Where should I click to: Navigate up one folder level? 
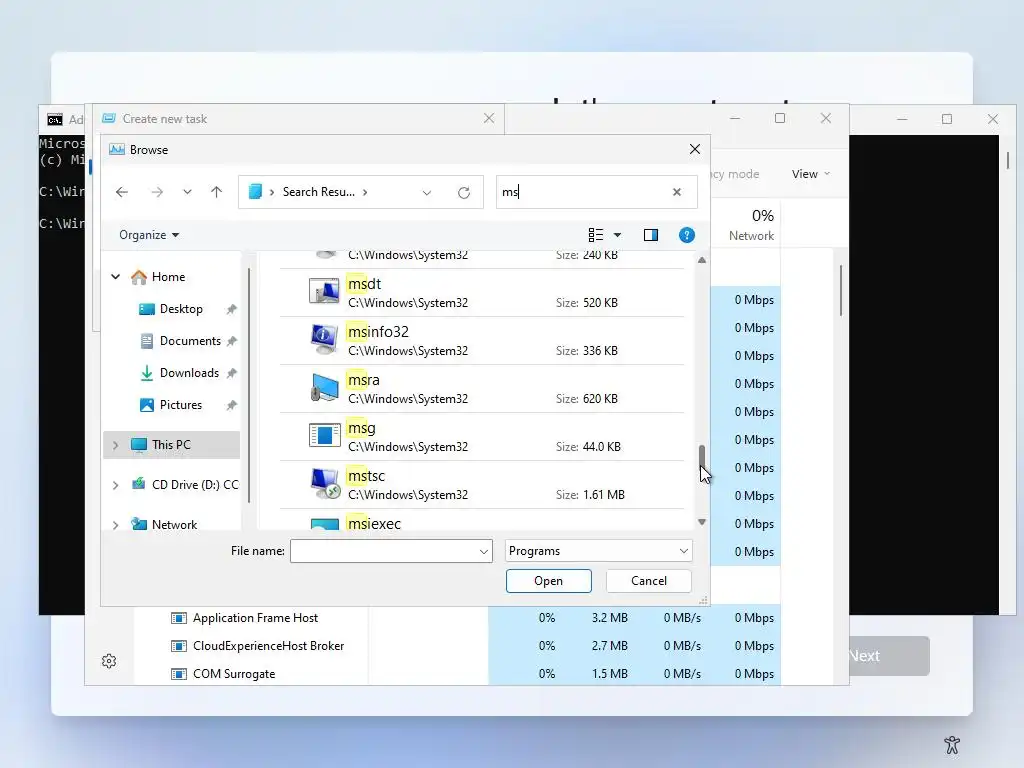[217, 192]
